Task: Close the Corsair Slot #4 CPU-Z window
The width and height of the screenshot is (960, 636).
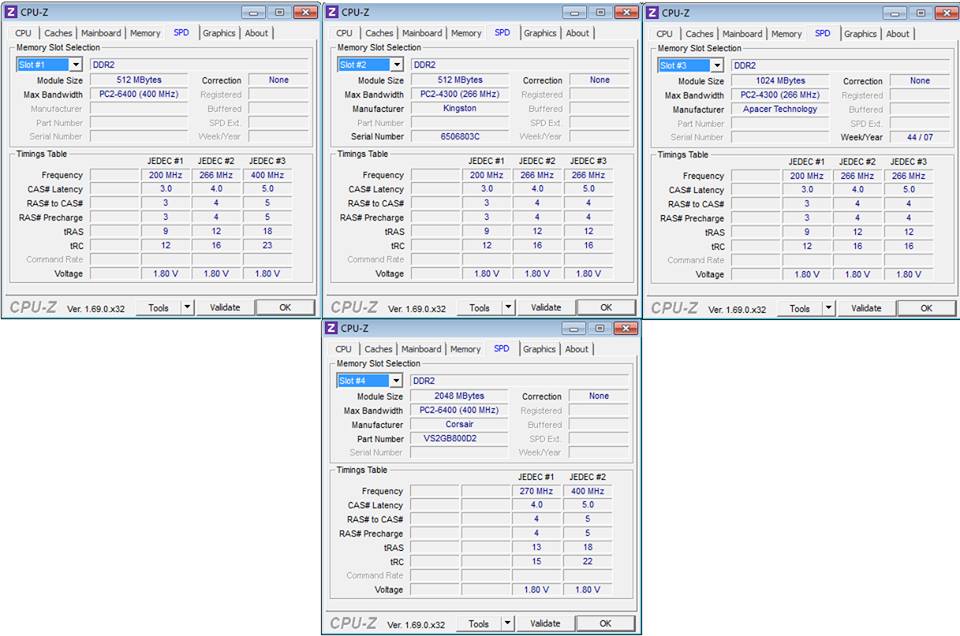Action: 625,328
